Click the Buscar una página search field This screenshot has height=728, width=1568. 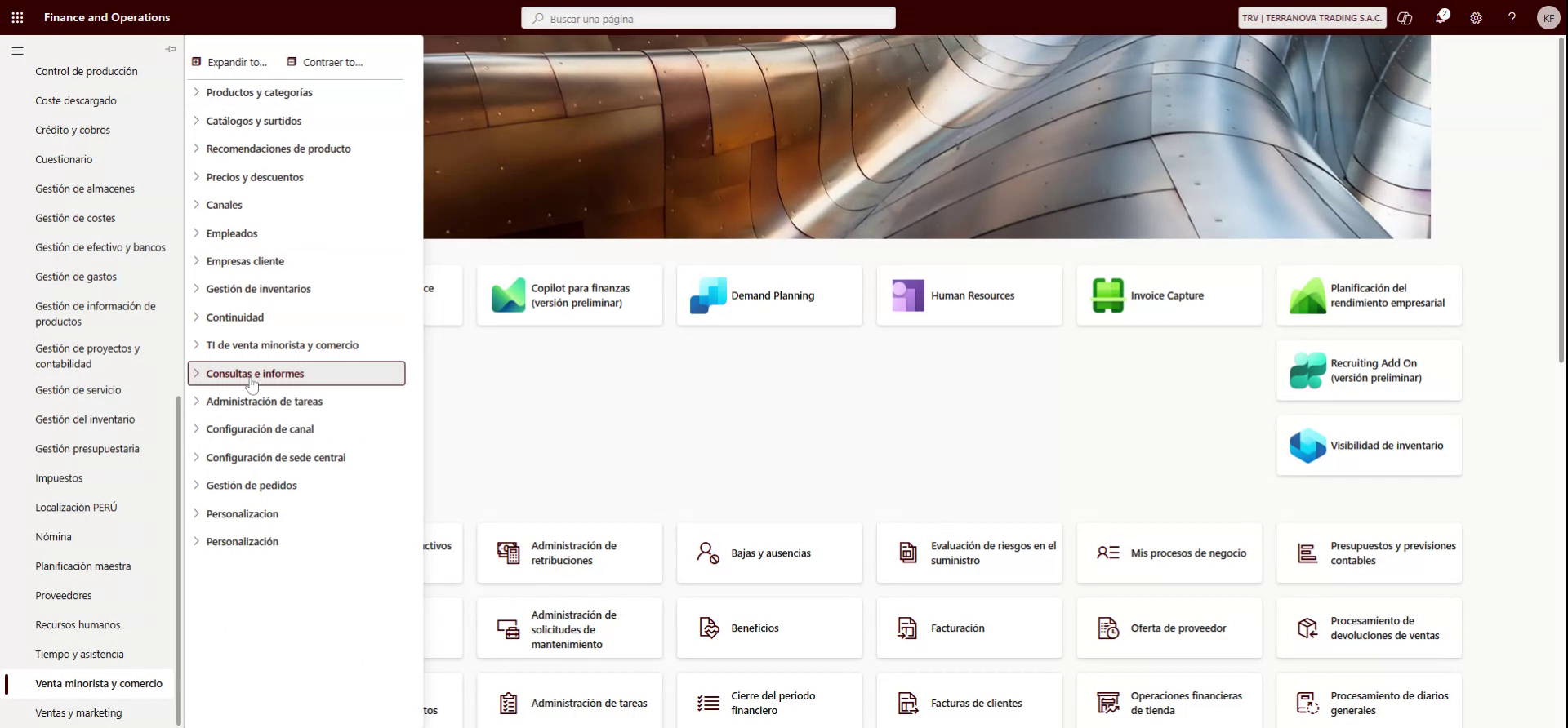(708, 18)
